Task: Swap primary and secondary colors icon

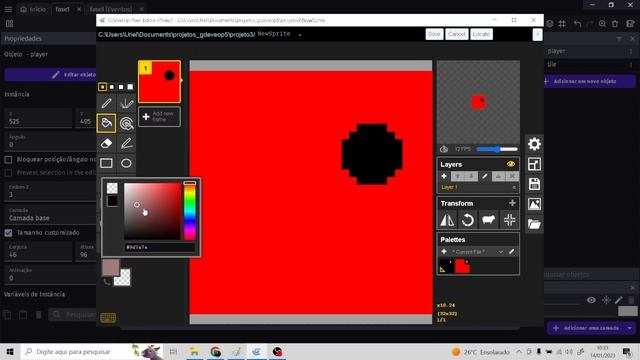Action: click(107, 282)
